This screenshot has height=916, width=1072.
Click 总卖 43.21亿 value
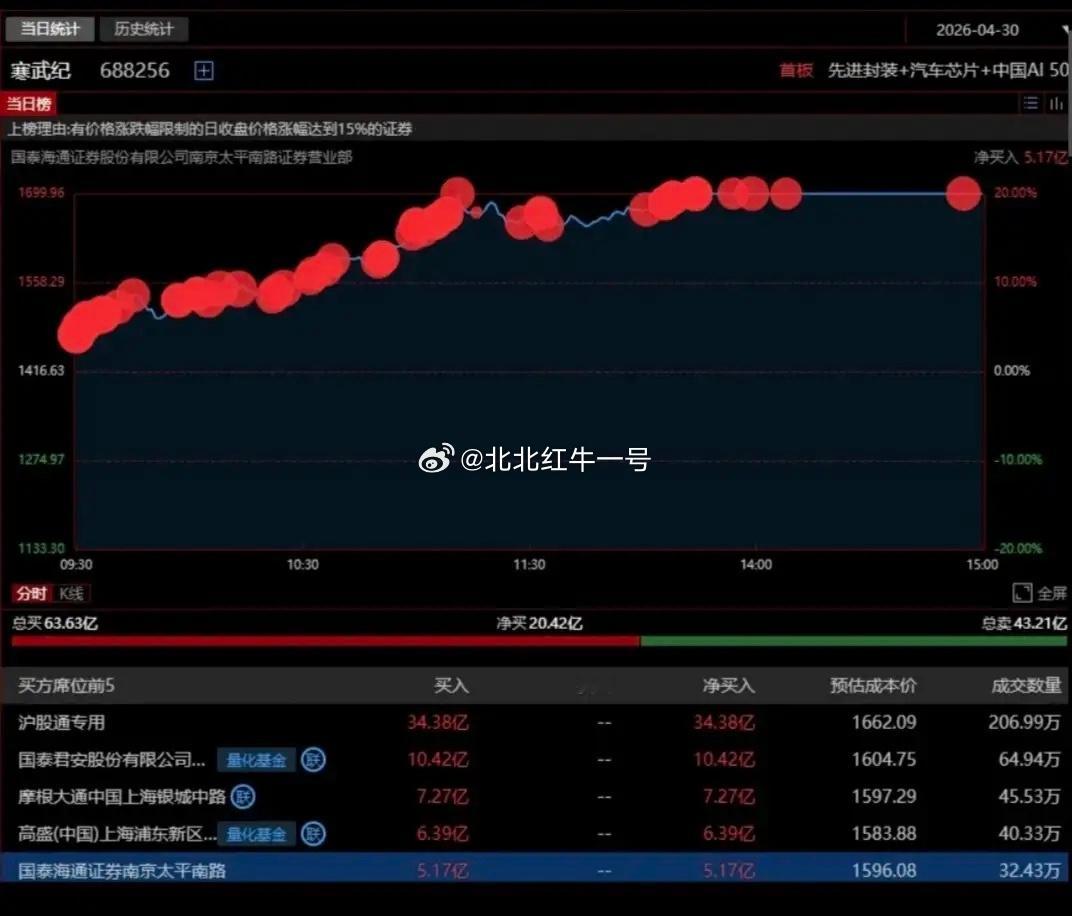point(1023,623)
